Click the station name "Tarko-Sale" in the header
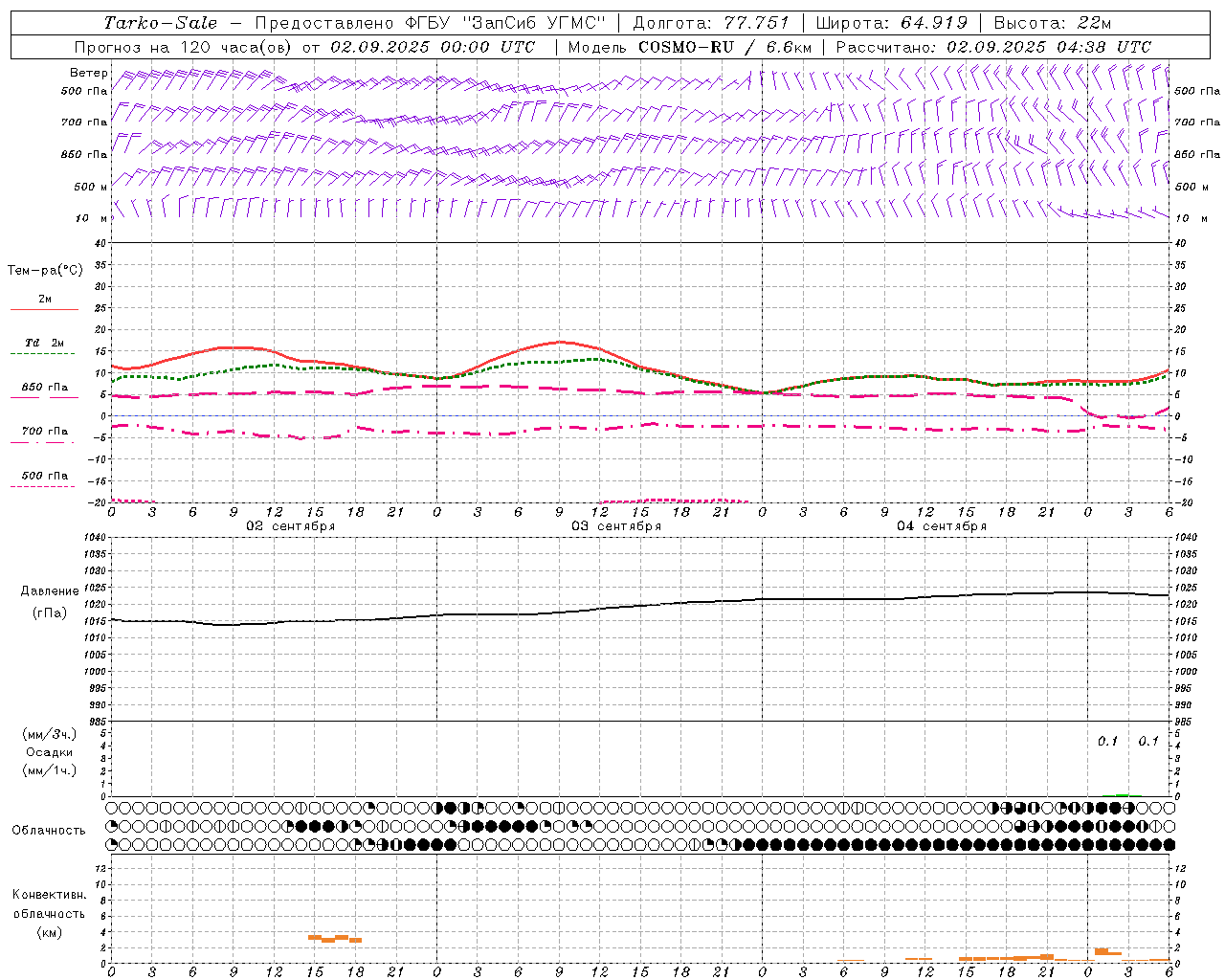The height and width of the screenshot is (980, 1225). click(161, 23)
